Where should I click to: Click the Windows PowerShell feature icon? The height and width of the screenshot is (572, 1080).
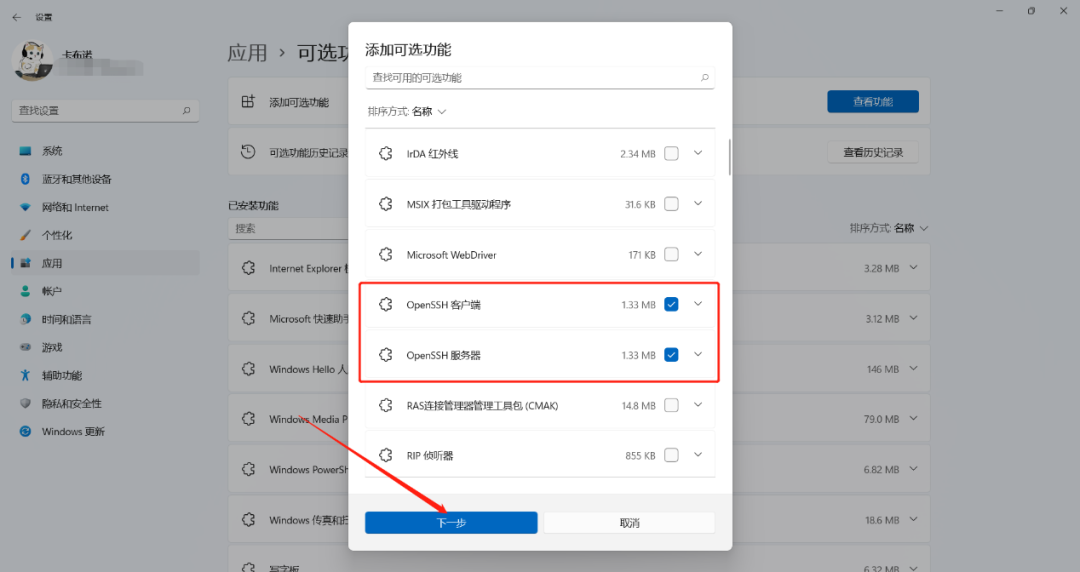249,469
